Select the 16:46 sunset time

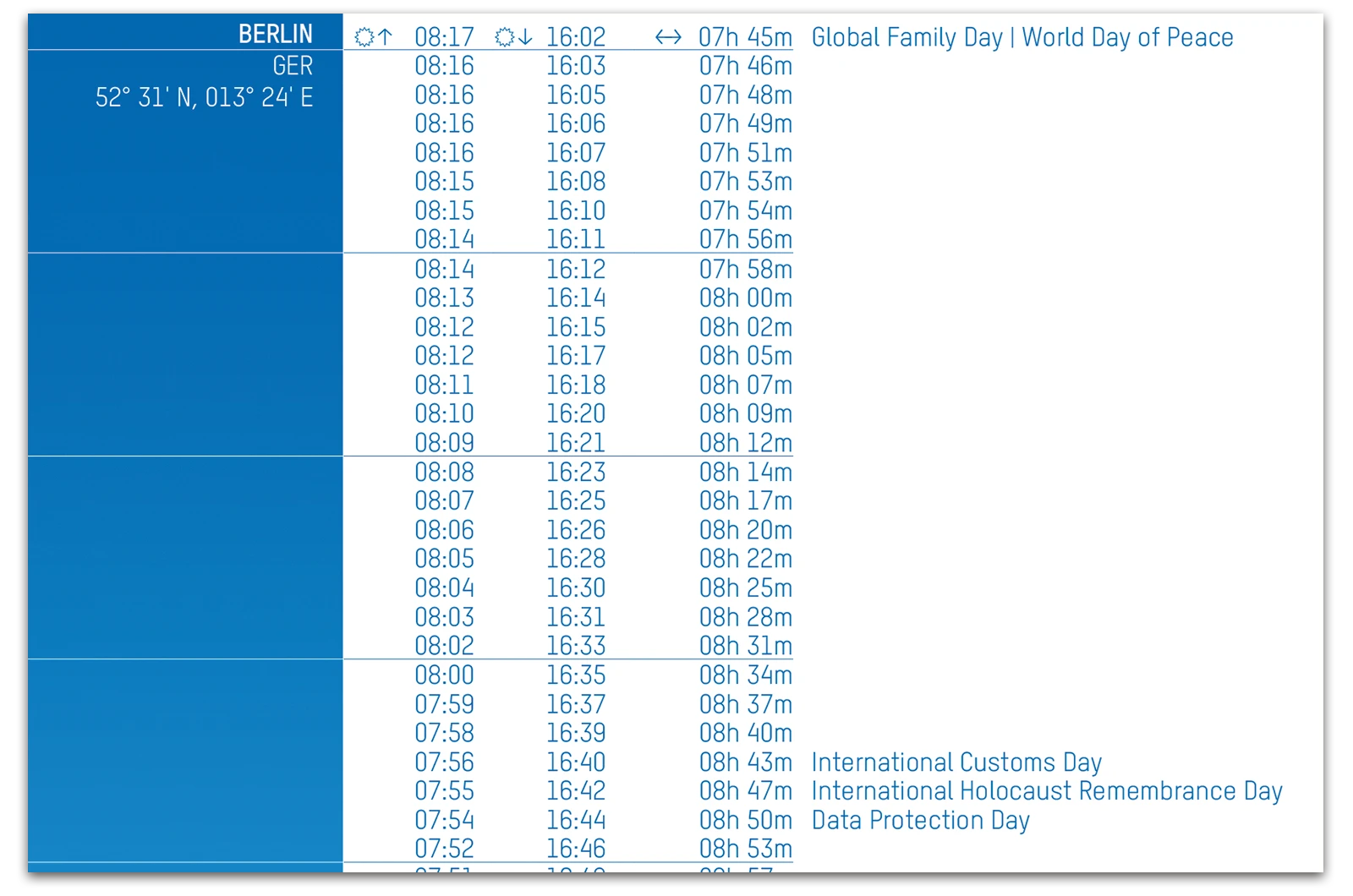[x=576, y=849]
